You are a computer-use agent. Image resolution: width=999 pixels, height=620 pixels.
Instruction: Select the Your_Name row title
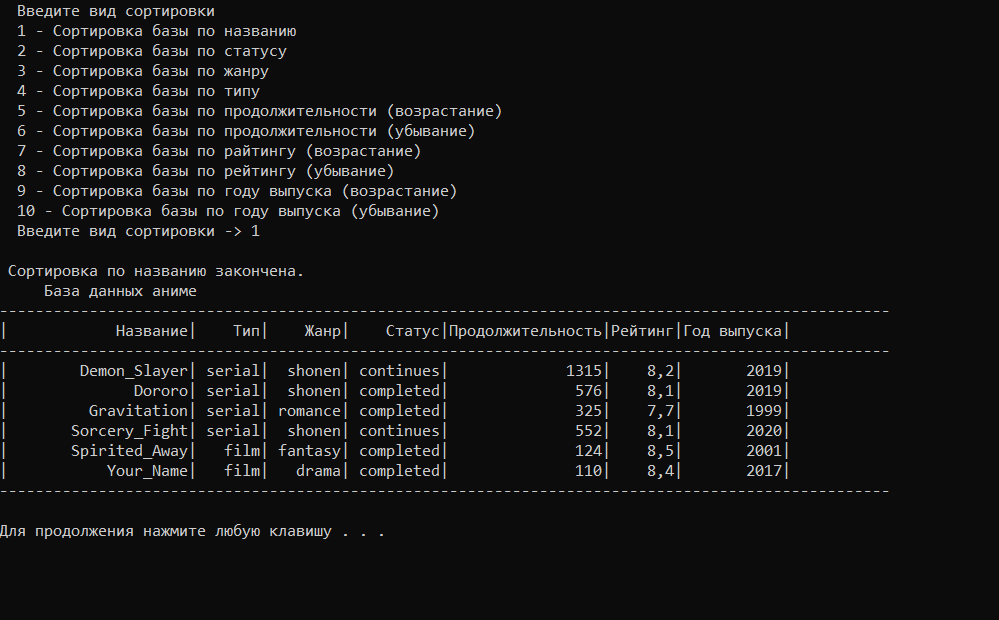tap(147, 471)
